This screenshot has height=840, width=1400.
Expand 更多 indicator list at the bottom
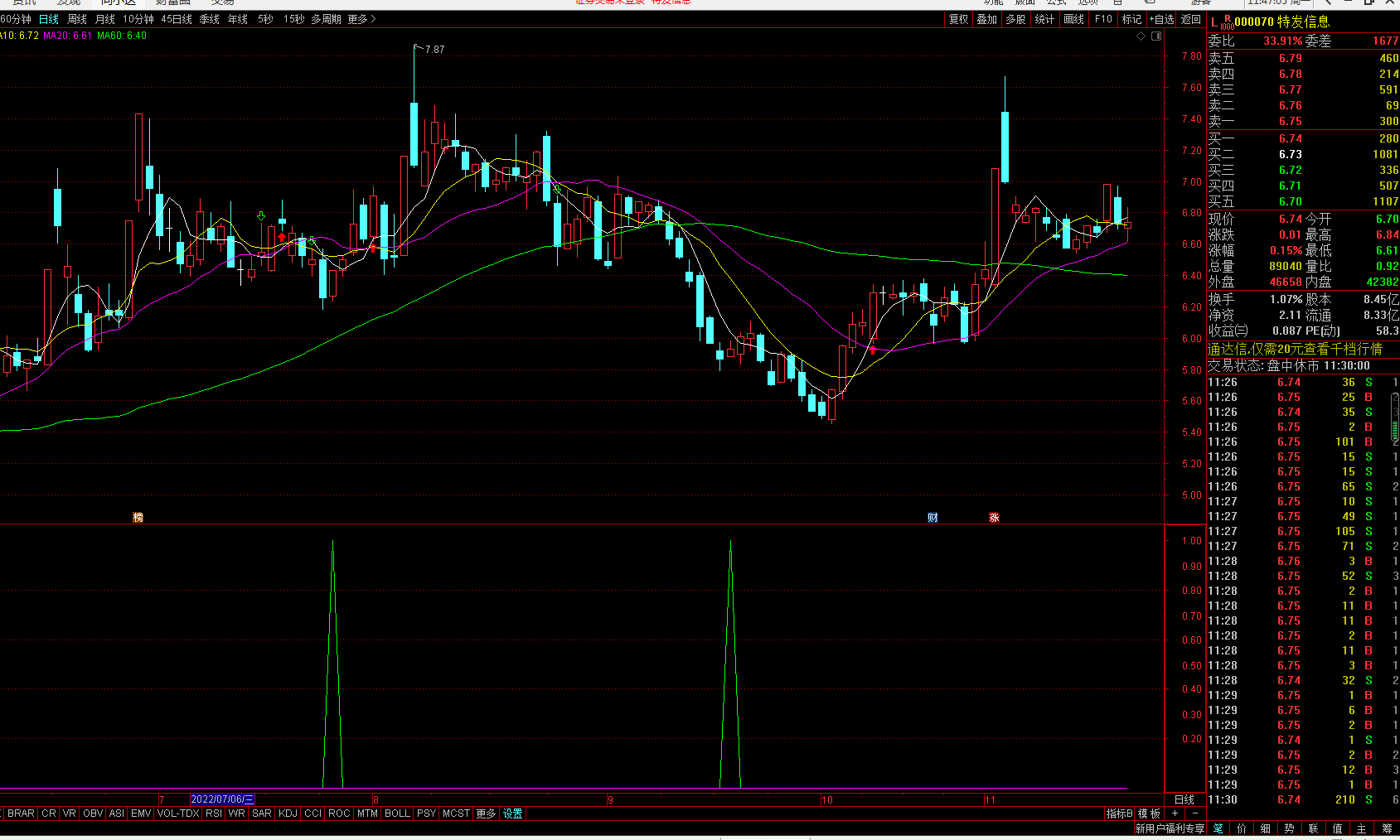486,813
